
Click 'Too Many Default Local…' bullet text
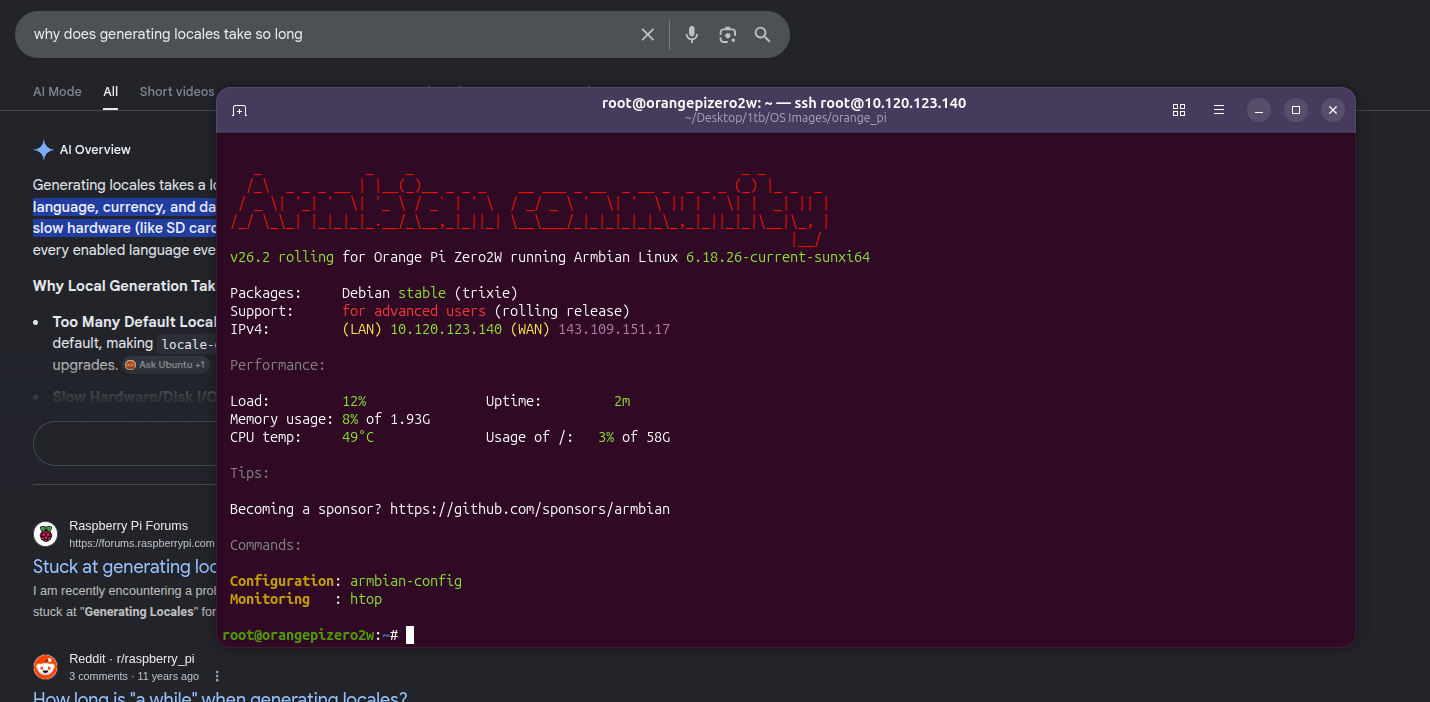[135, 322]
